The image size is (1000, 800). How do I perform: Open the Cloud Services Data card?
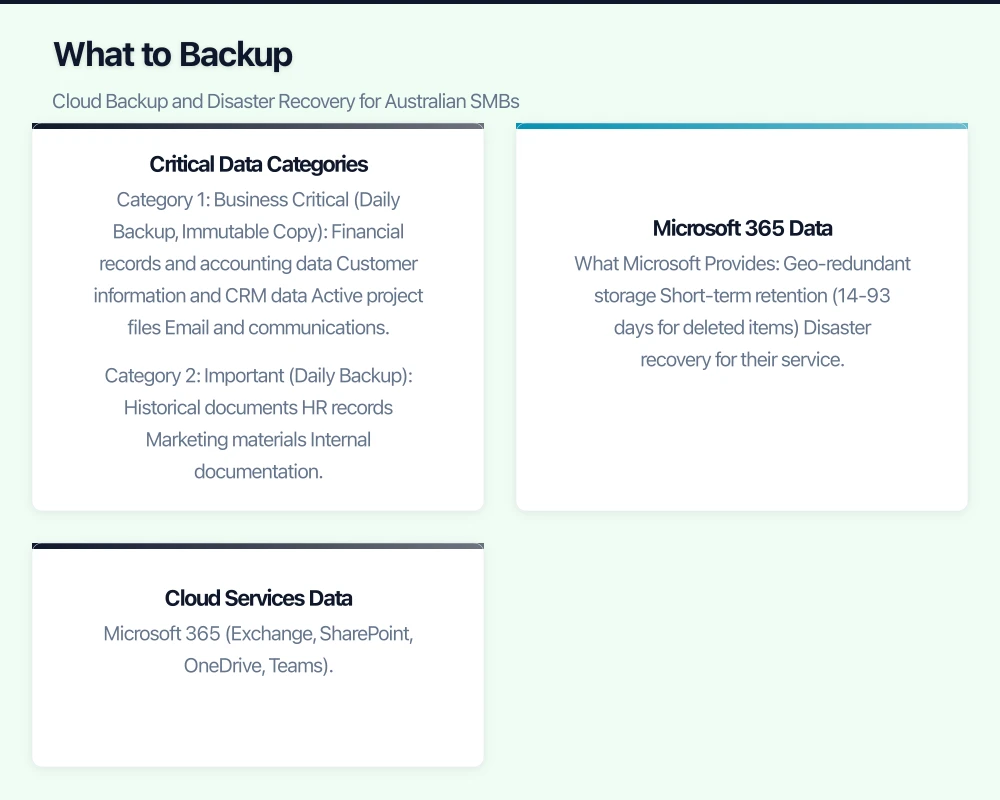[x=258, y=654]
